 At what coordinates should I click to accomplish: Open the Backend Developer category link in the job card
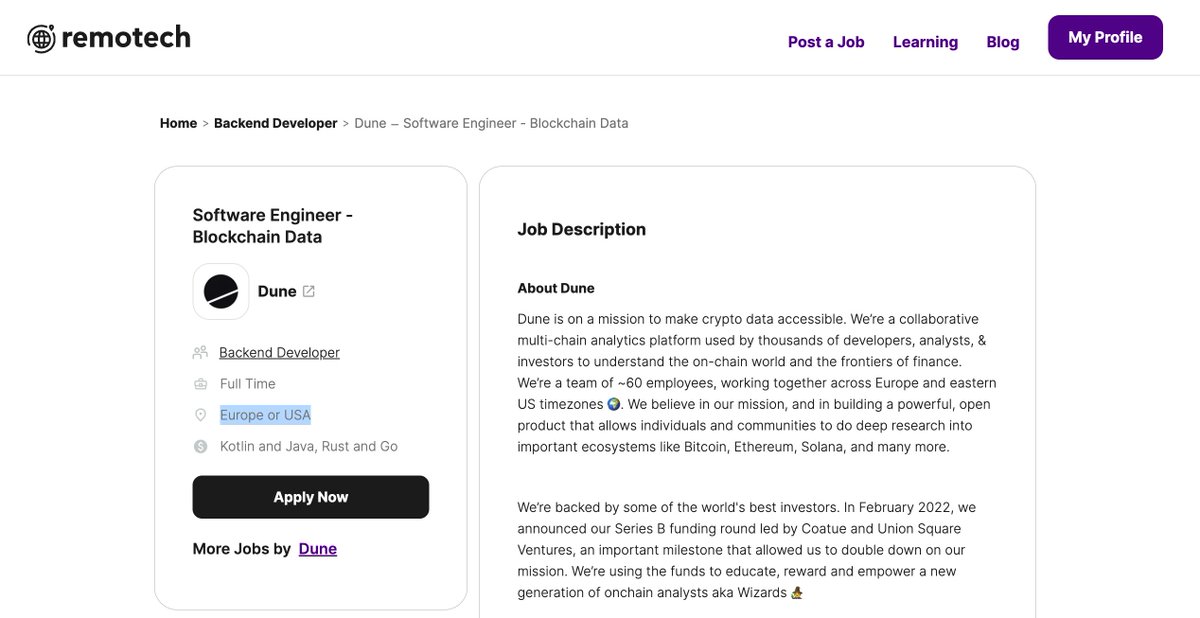coord(279,352)
